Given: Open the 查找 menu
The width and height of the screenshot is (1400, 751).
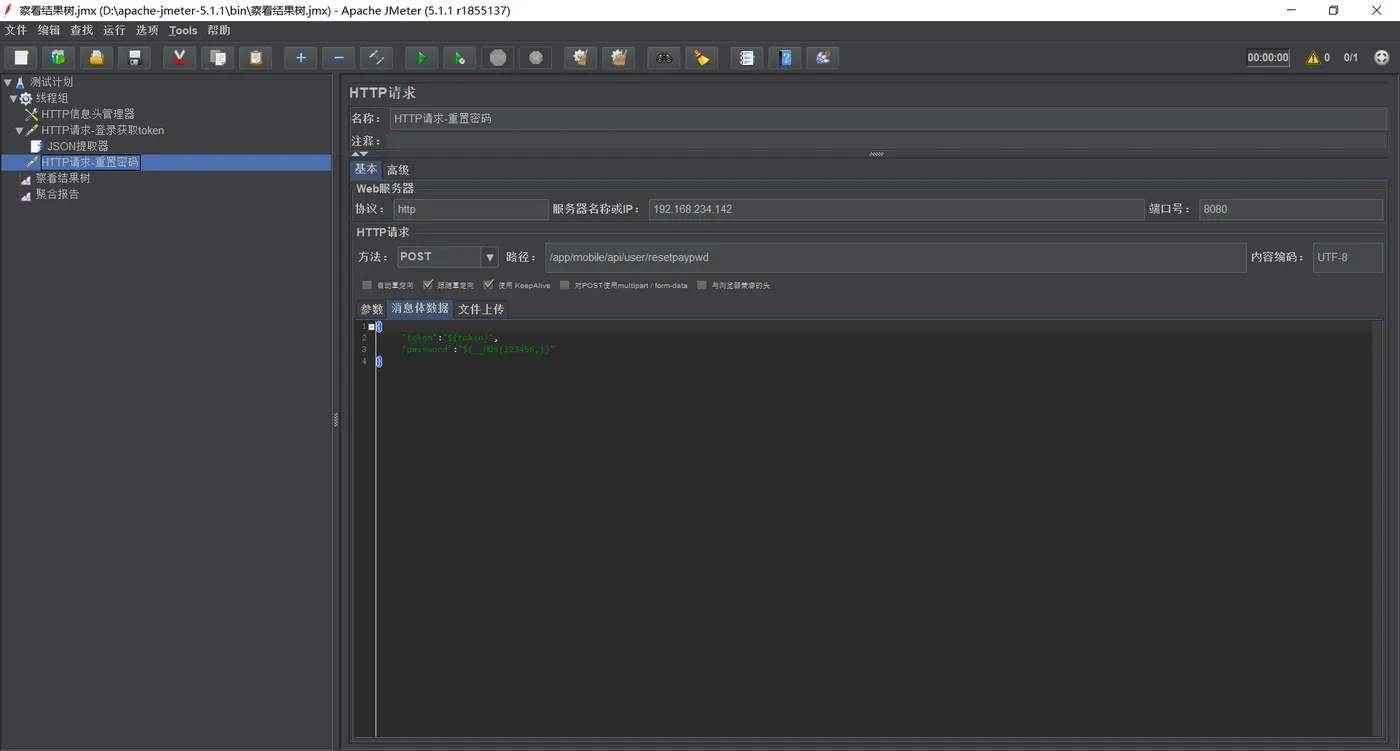Looking at the screenshot, I should coord(82,30).
